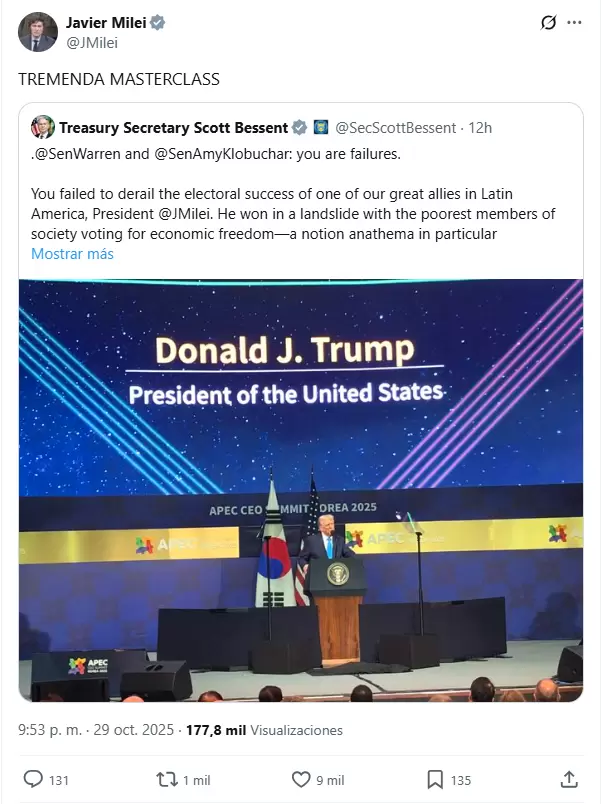This screenshot has width=601, height=804.
Task: Click the verified badge beside Scott Bessent's name
Action: click(298, 127)
